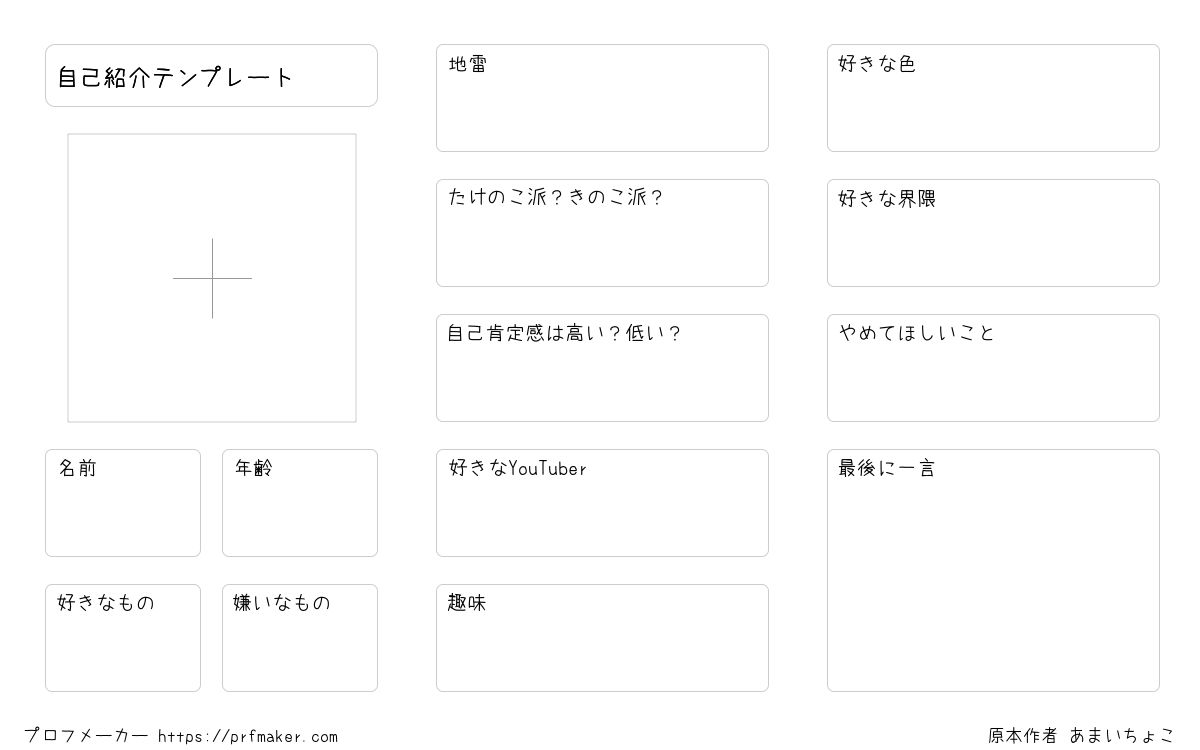1200x750 pixels.
Task: Click the profile picture placeholder square
Action: [212, 278]
